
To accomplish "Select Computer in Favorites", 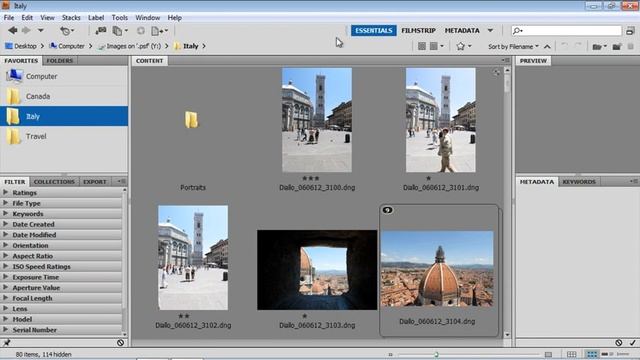I will click(64, 76).
